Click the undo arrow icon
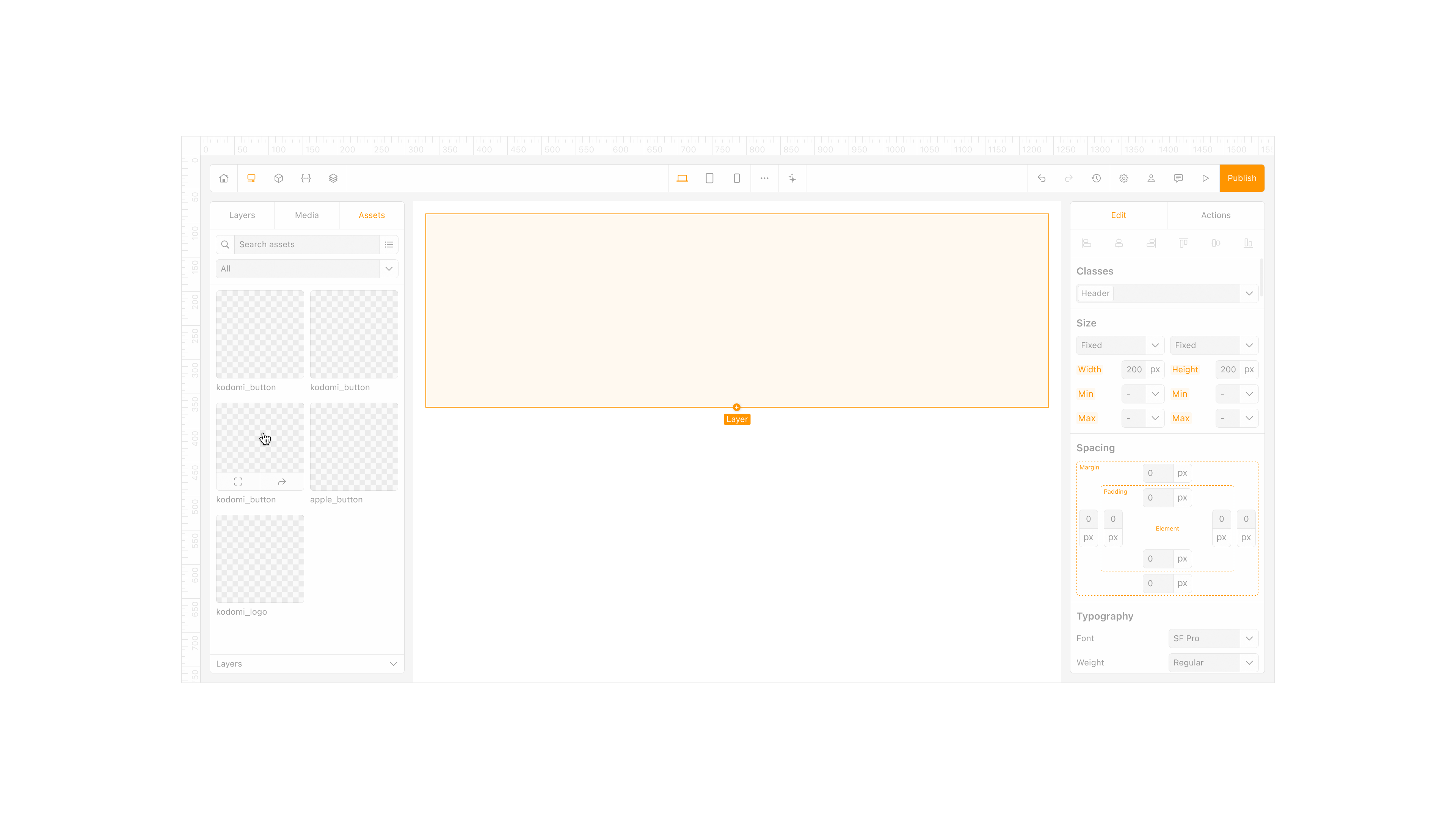This screenshot has height=819, width=1456. click(x=1041, y=178)
